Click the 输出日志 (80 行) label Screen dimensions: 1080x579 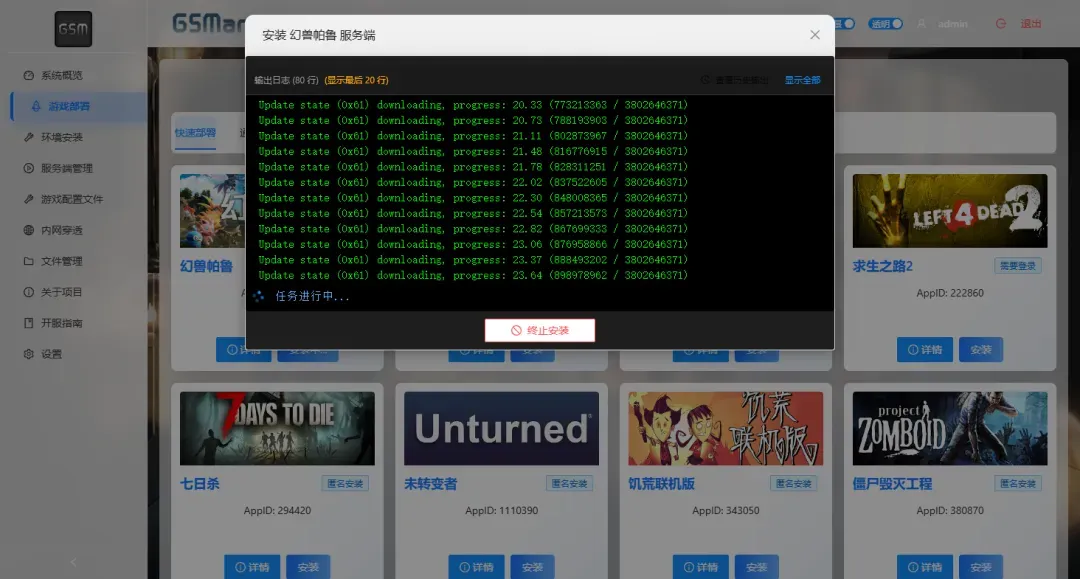[x=286, y=80]
